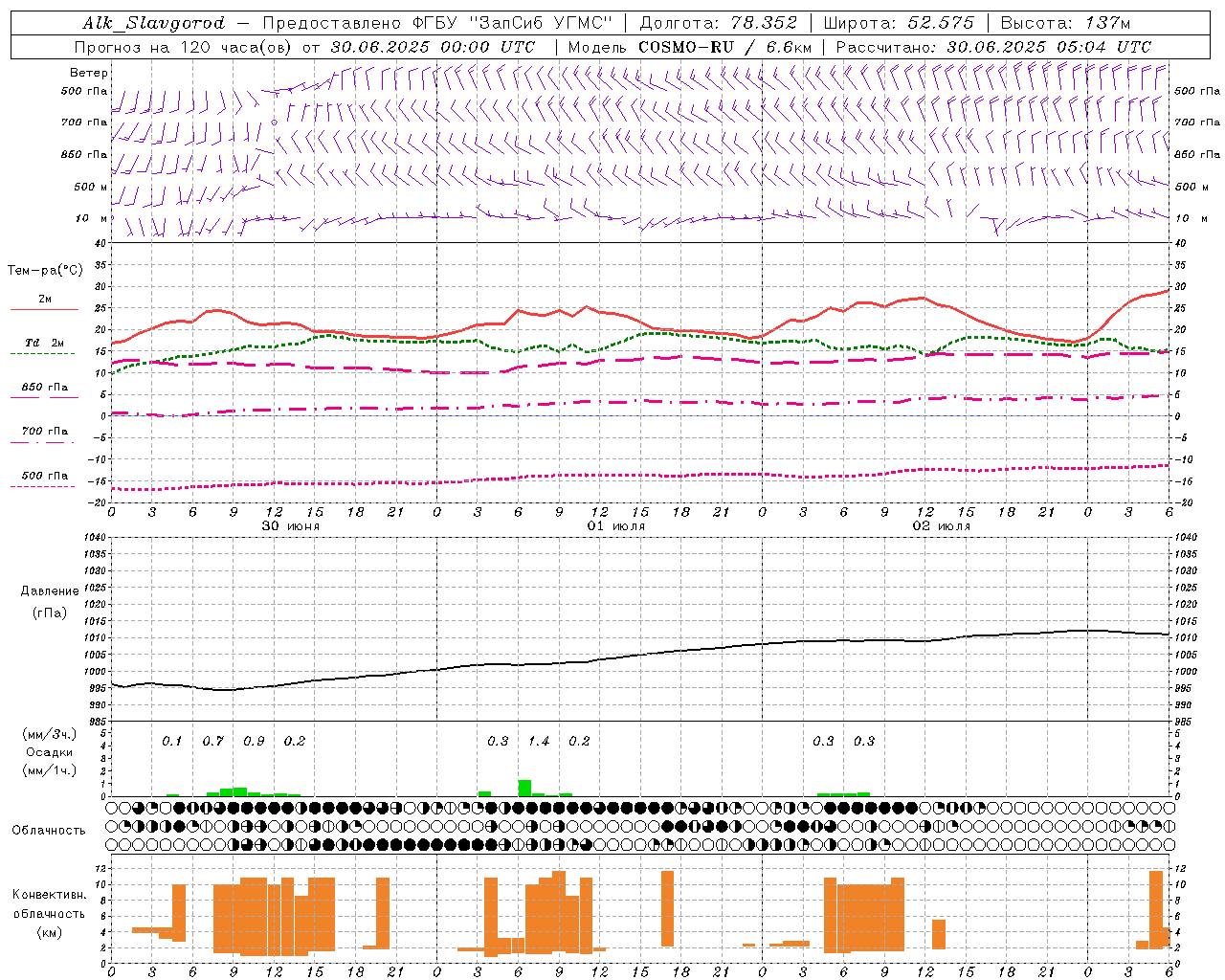Select the Давление pressure panel label
The height and width of the screenshot is (980, 1225).
tap(50, 591)
